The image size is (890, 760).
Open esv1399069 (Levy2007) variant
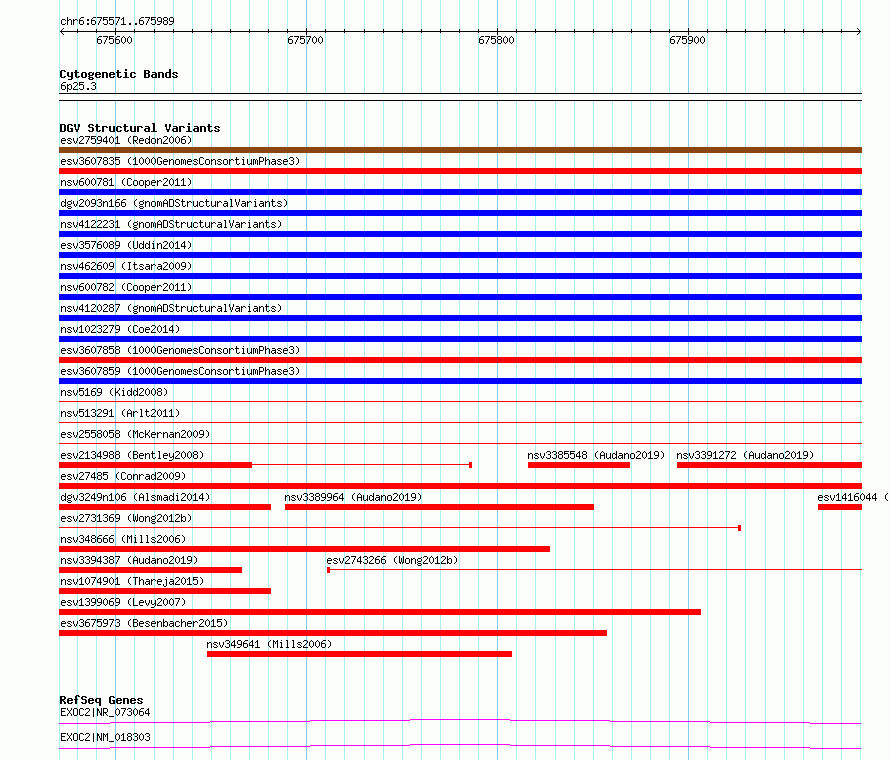[123, 602]
